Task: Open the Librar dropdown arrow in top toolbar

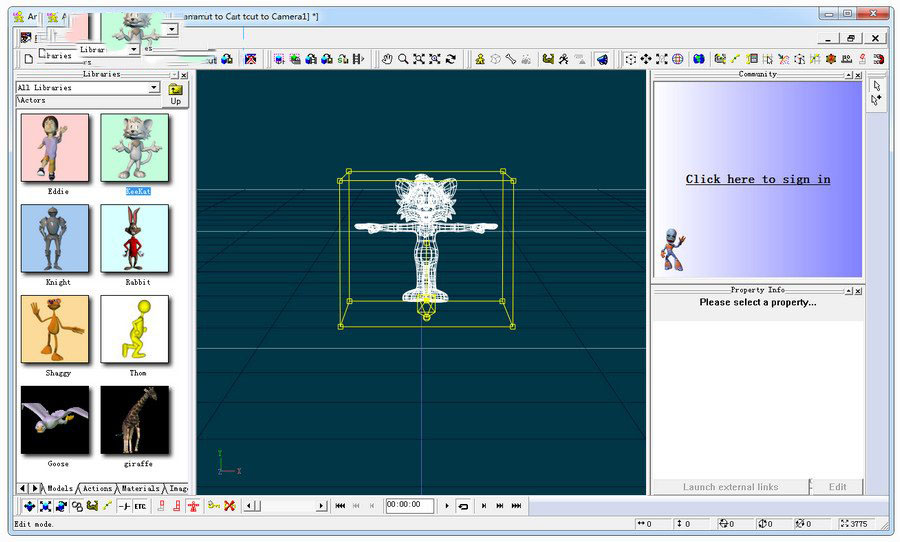Action: pos(134,49)
